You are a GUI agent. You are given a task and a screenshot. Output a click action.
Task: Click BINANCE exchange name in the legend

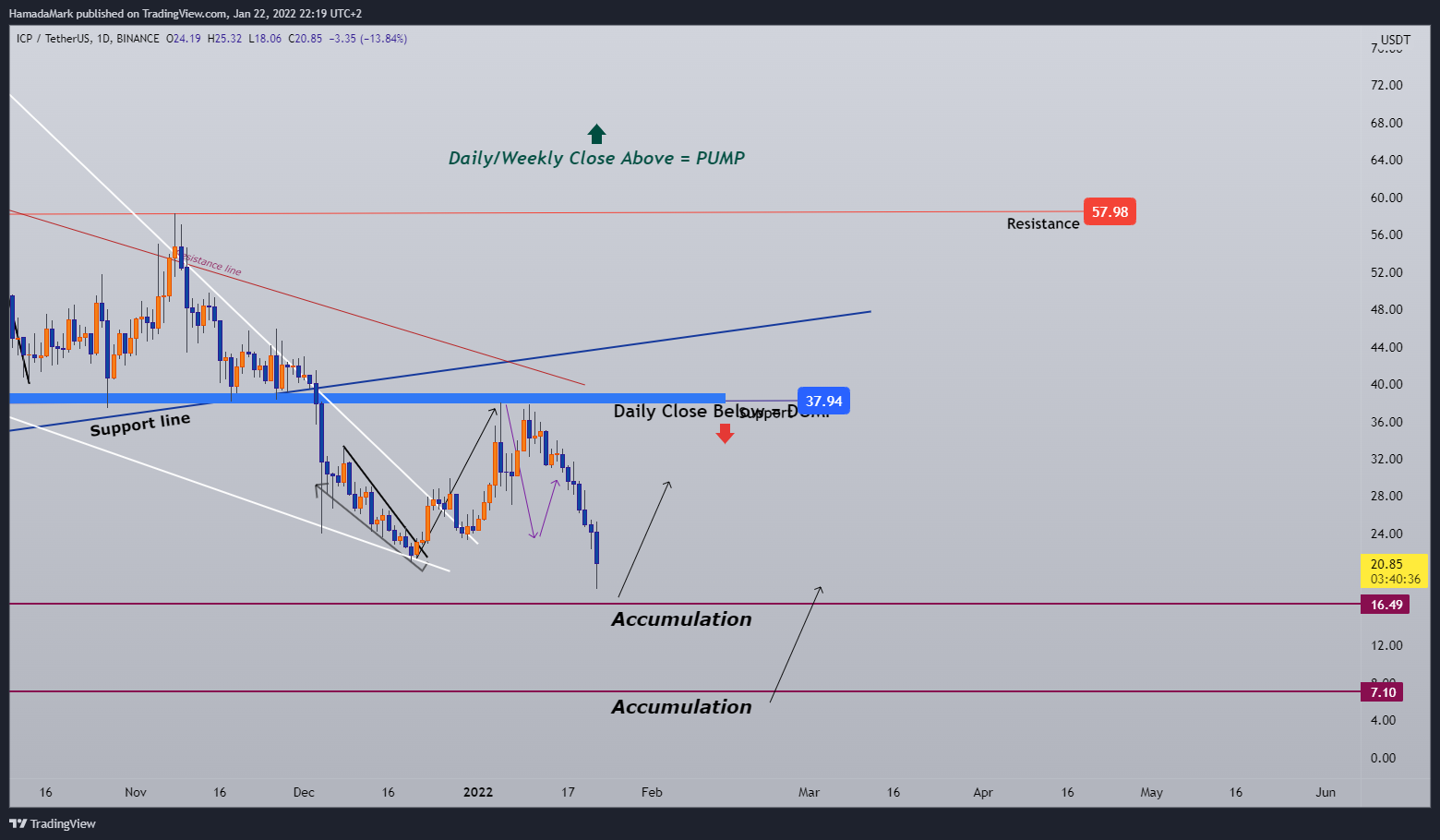[x=138, y=39]
